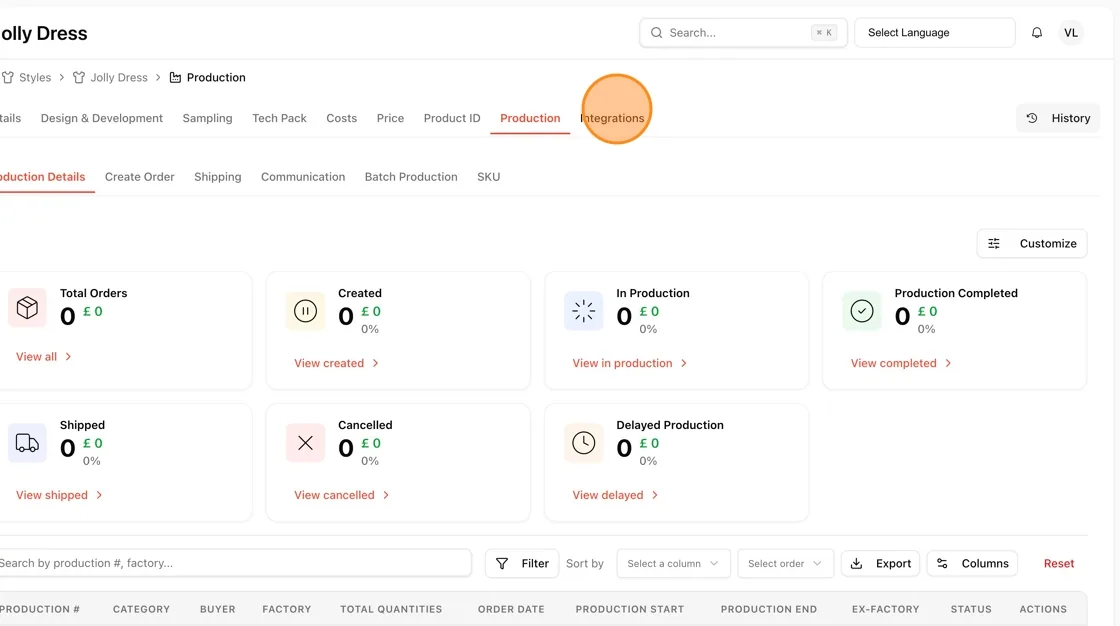Image resolution: width=1120 pixels, height=626 pixels.
Task: Click the factory icon beside Production breadcrumb
Action: tap(175, 77)
